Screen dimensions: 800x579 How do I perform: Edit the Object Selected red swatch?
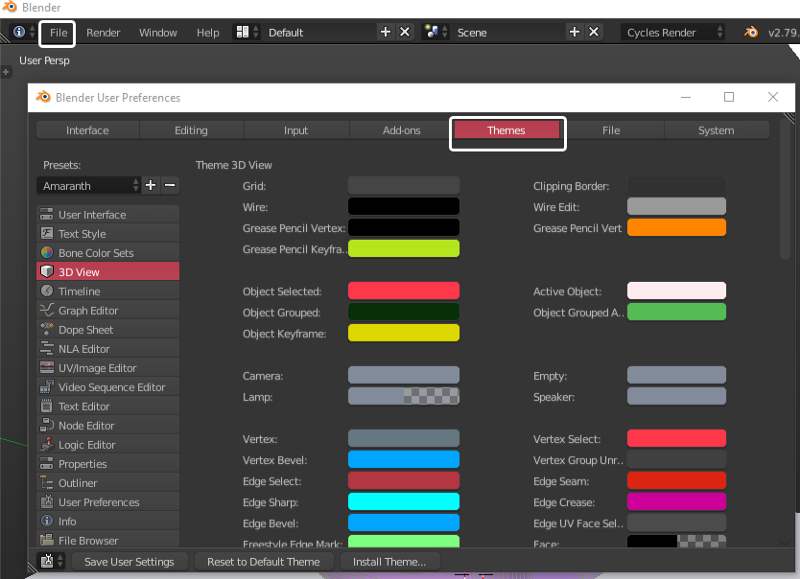pos(404,291)
